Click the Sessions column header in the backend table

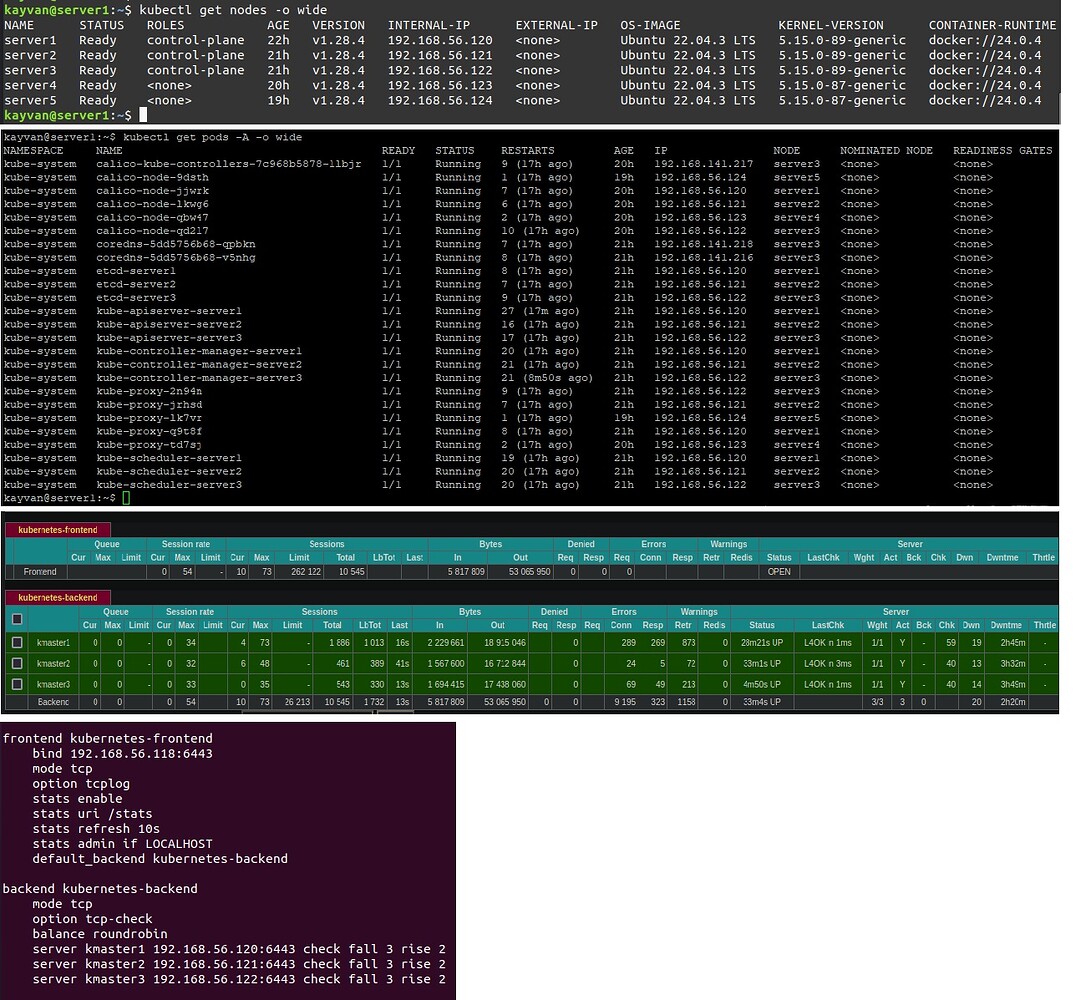coord(319,611)
